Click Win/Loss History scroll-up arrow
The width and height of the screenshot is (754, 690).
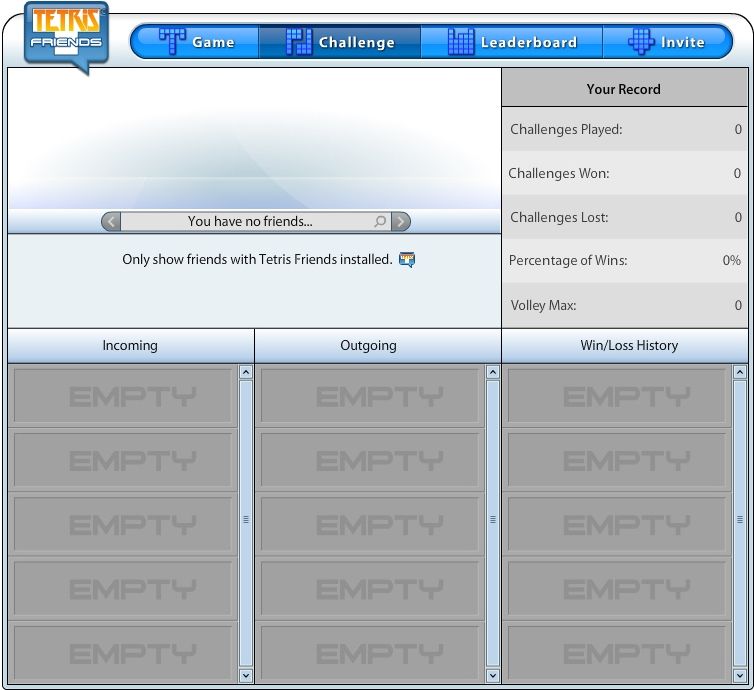[740, 372]
